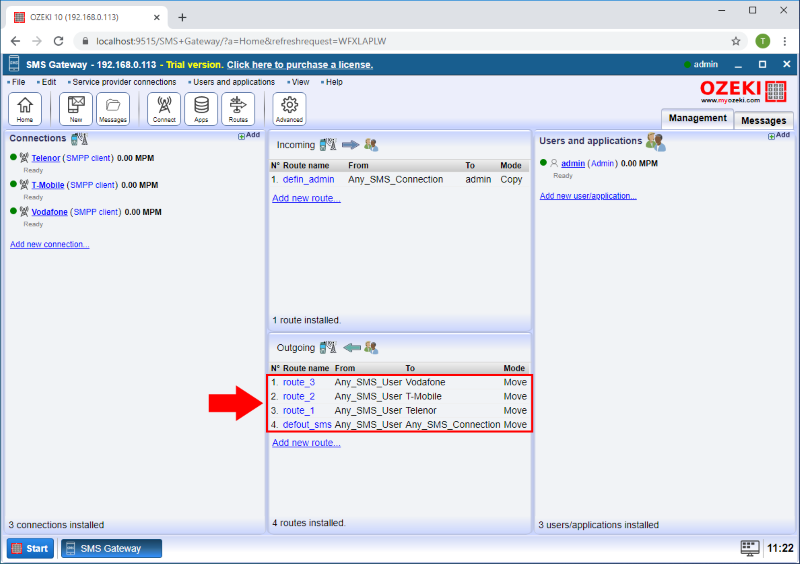
Task: Close the OZEKI 10 browser tab
Action: click(157, 17)
